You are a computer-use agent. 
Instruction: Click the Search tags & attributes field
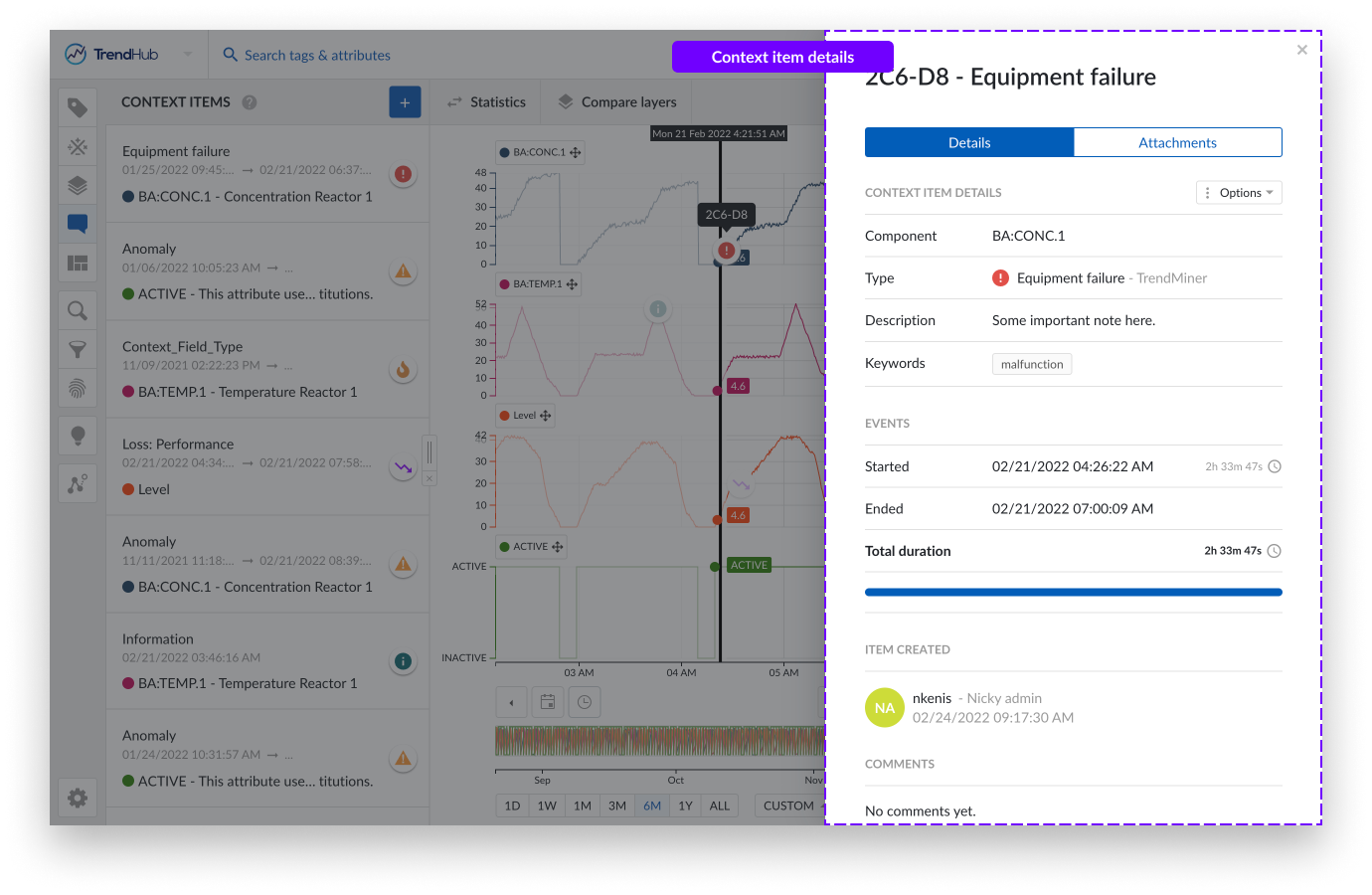click(x=317, y=56)
